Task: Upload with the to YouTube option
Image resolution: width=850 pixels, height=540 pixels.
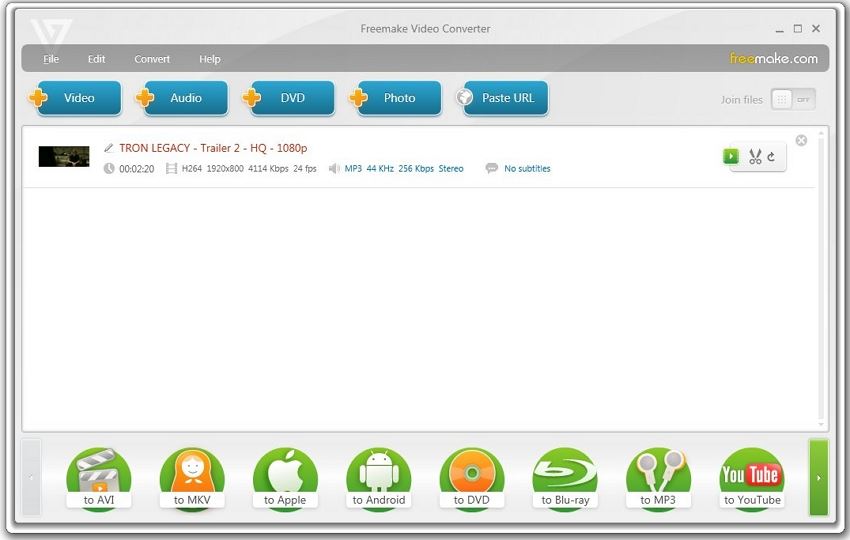Action: (x=752, y=478)
